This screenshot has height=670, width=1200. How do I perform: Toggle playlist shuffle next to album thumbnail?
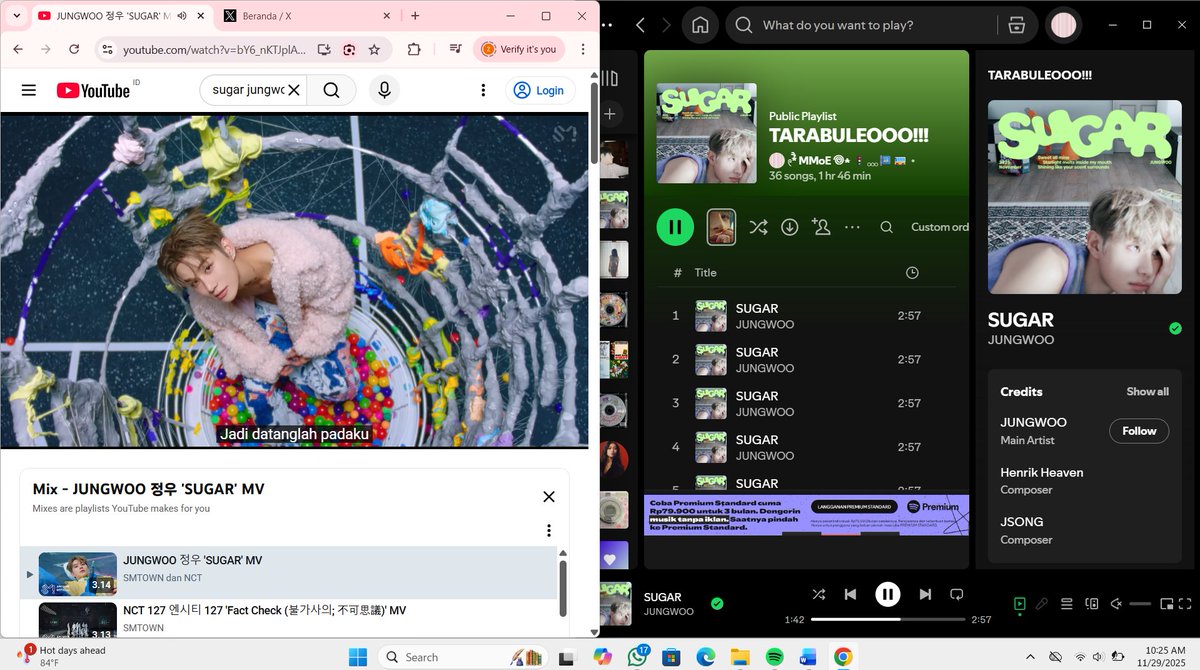coord(758,227)
